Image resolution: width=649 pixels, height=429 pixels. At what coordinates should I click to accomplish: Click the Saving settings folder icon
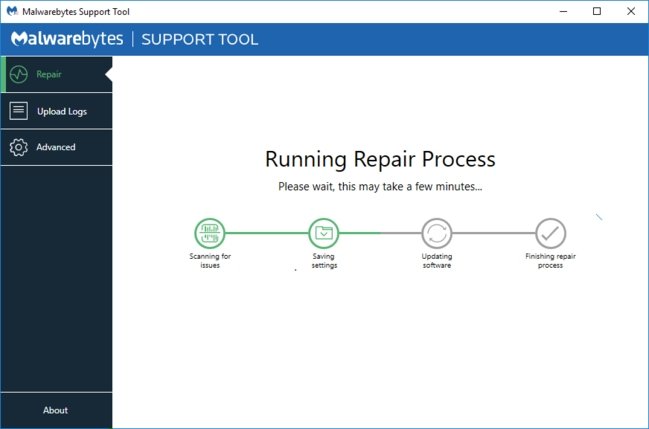coord(324,234)
